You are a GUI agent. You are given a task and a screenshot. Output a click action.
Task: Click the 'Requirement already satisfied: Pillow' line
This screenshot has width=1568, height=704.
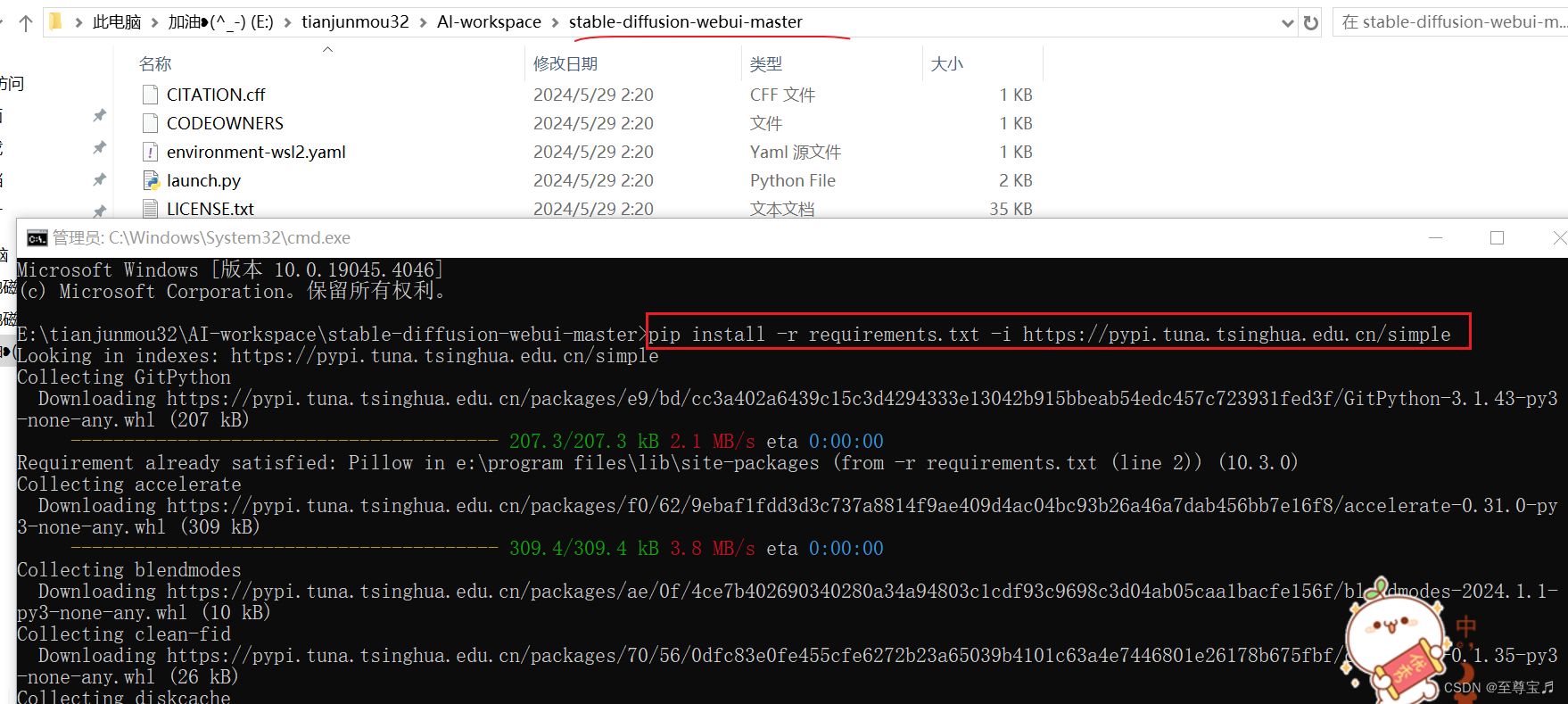click(657, 463)
